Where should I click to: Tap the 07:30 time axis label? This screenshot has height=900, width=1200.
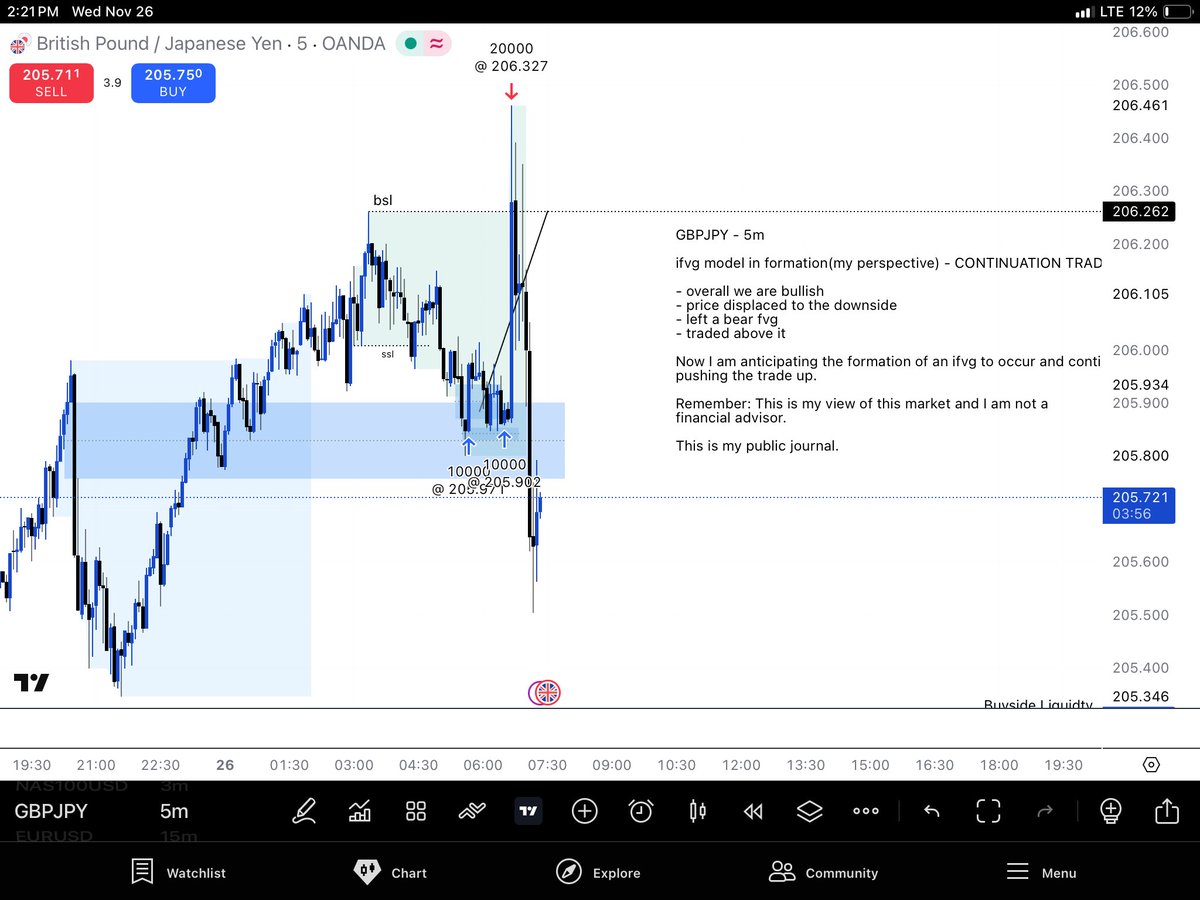[x=547, y=765]
